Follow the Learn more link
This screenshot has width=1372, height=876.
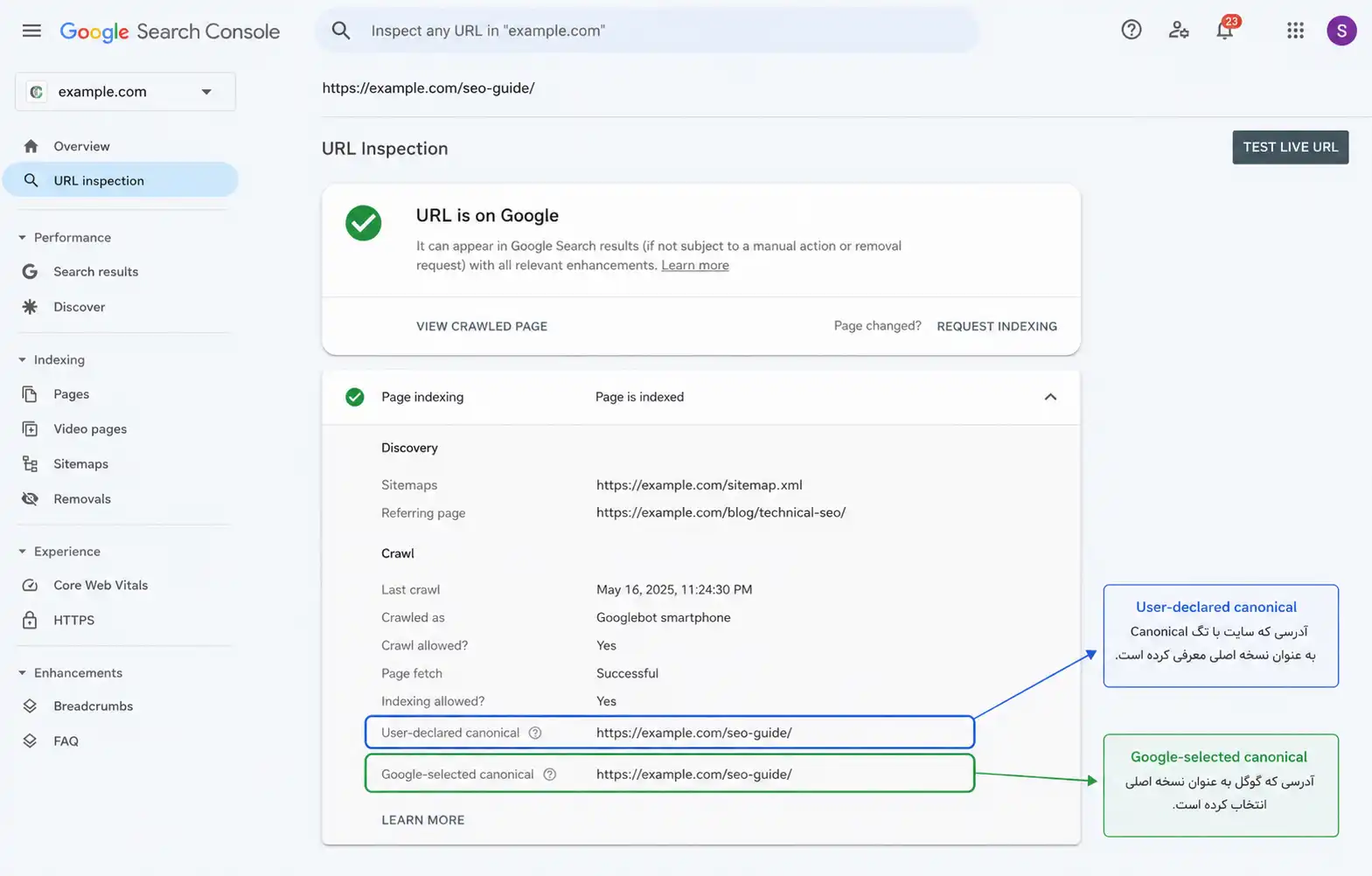pyautogui.click(x=695, y=265)
